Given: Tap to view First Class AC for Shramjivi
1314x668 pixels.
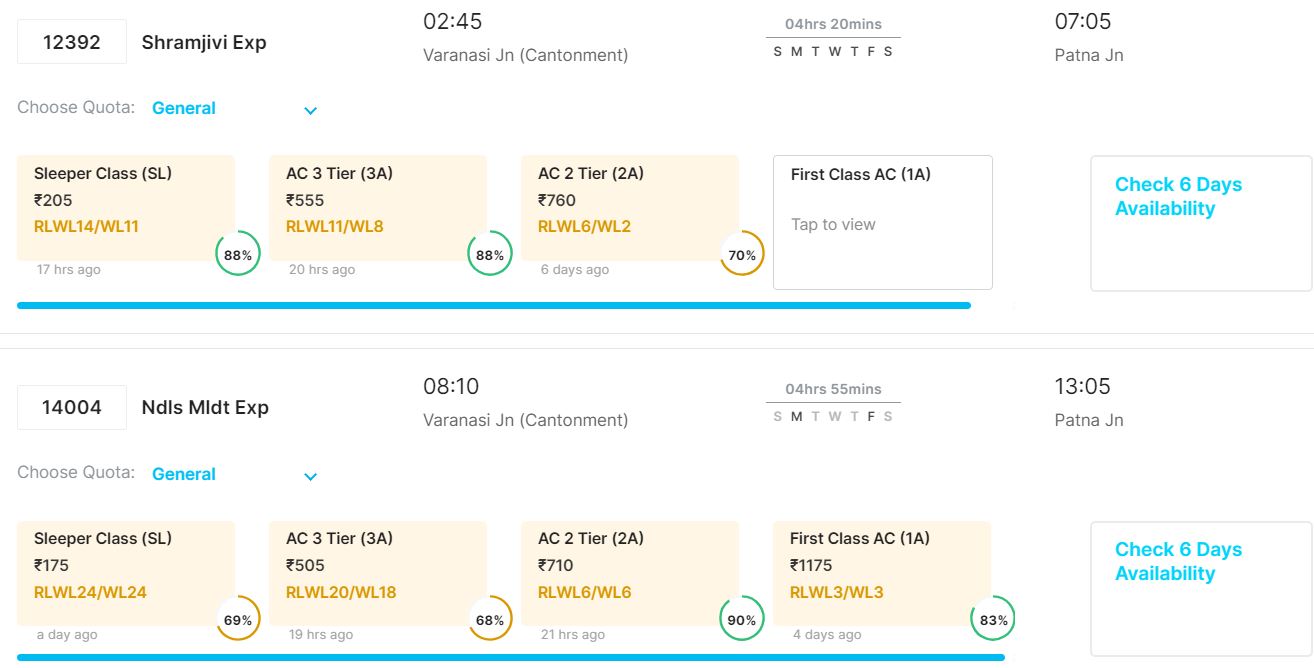Looking at the screenshot, I should pos(882,222).
